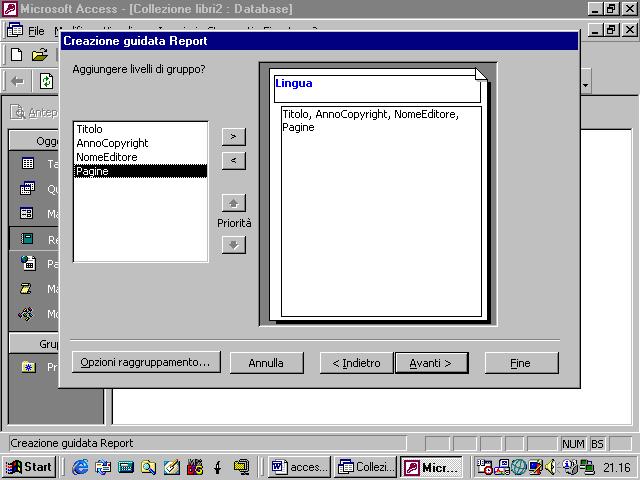Select the Moduli icon in objects bar
The image size is (640, 480).
(x=26, y=314)
